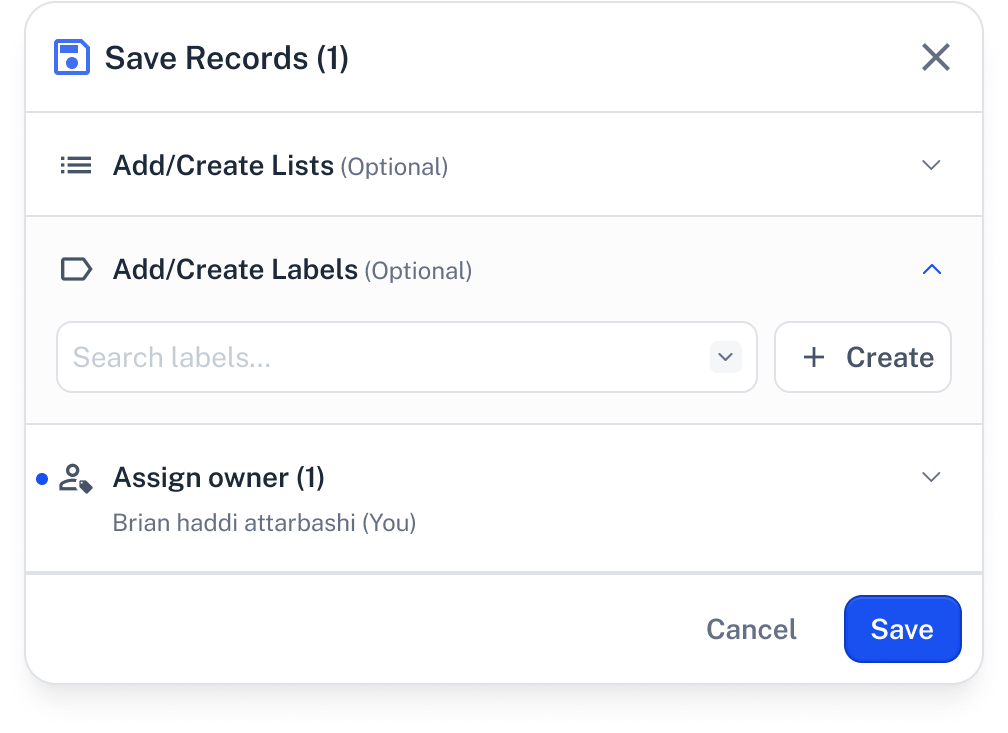
Task: Expand the Assign owner section chevron
Action: 931,477
